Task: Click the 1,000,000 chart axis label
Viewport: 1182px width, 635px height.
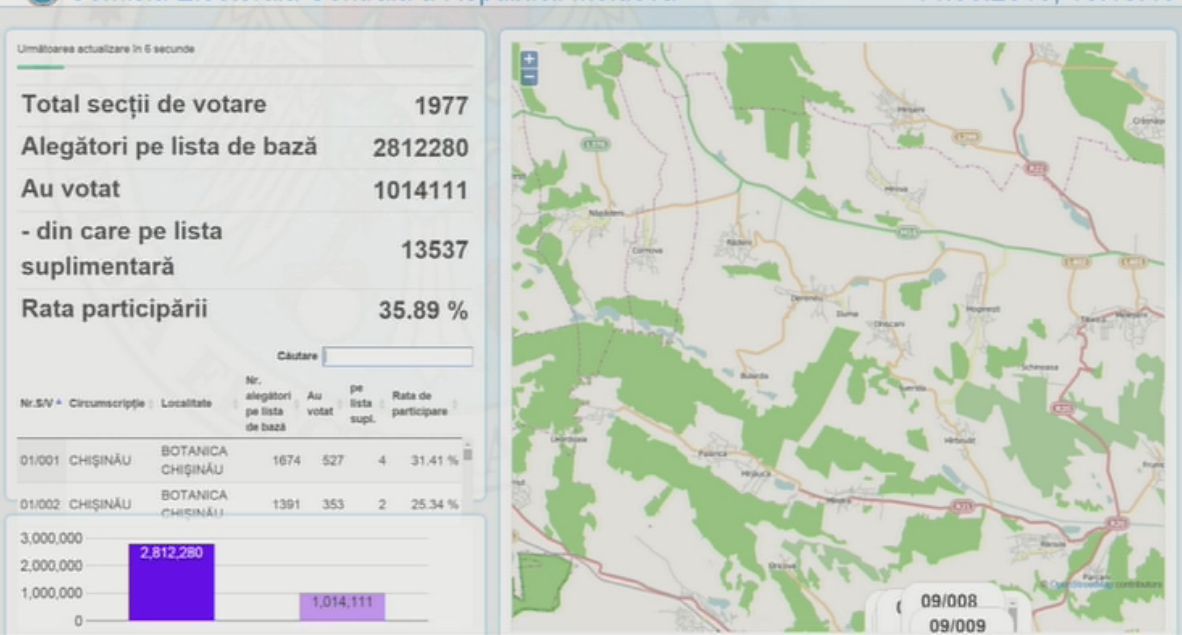Action: click(51, 593)
